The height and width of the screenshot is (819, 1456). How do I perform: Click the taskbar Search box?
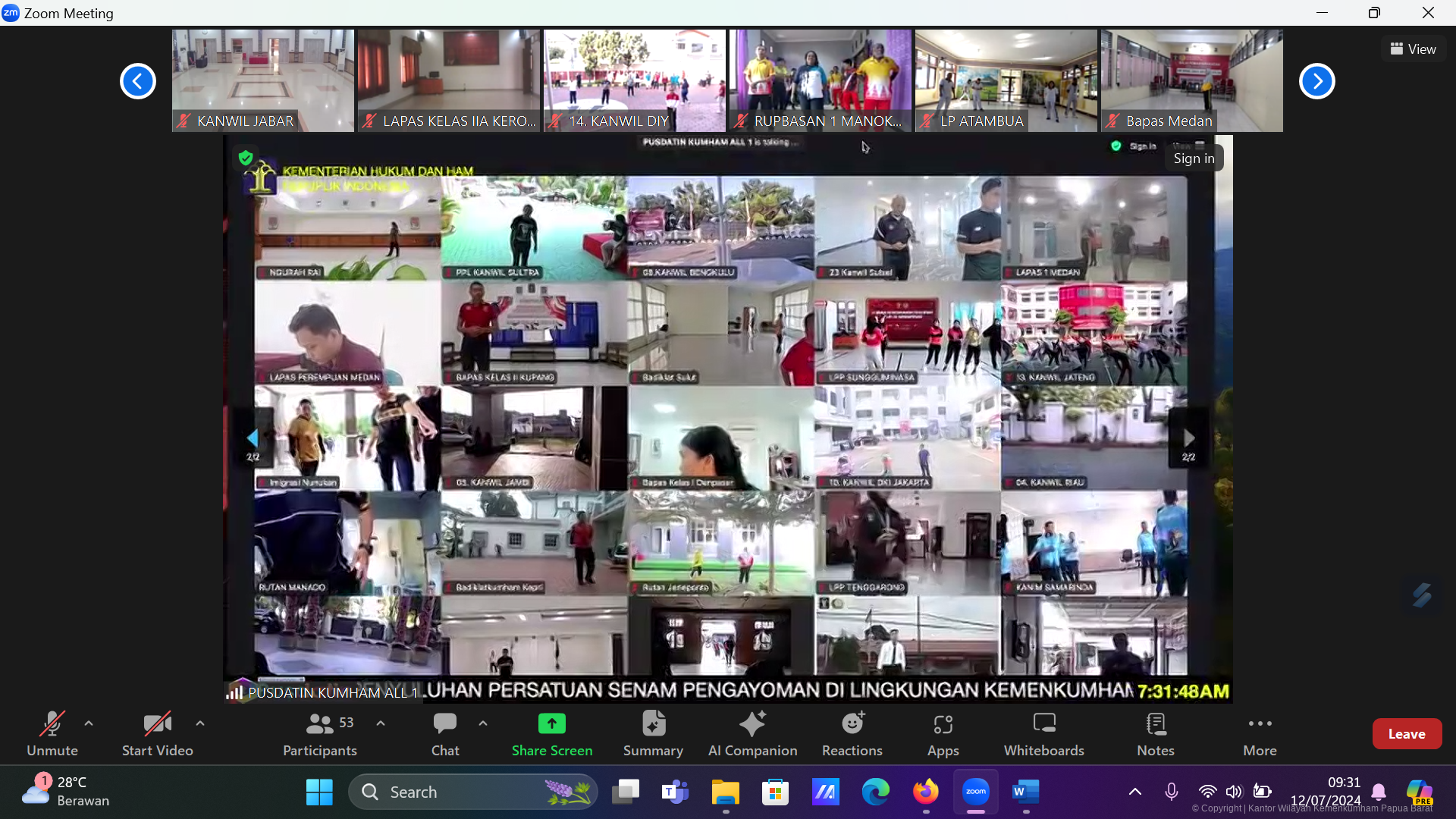(473, 792)
